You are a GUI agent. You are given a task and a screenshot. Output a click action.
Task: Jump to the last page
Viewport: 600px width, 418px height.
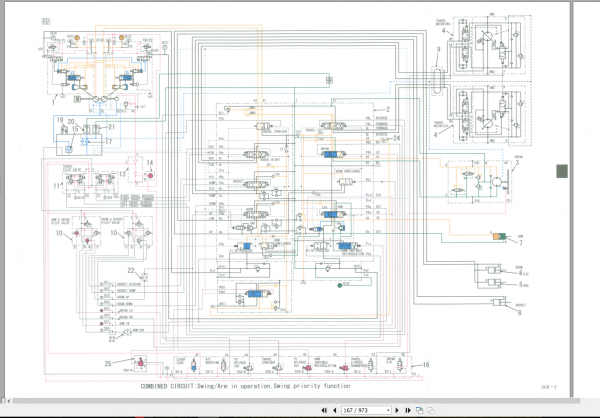point(408,410)
